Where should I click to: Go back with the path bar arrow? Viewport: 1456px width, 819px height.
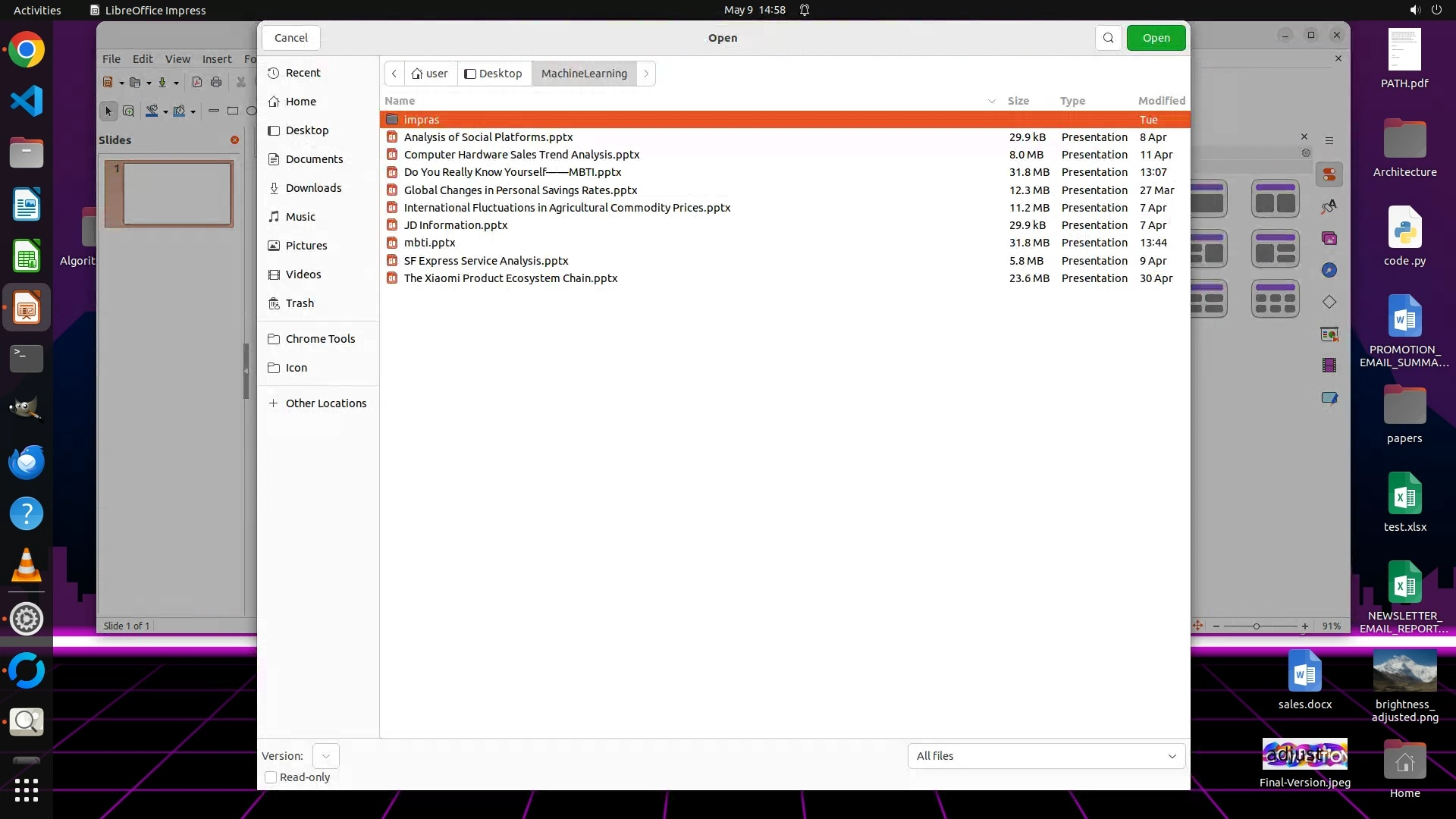[394, 74]
